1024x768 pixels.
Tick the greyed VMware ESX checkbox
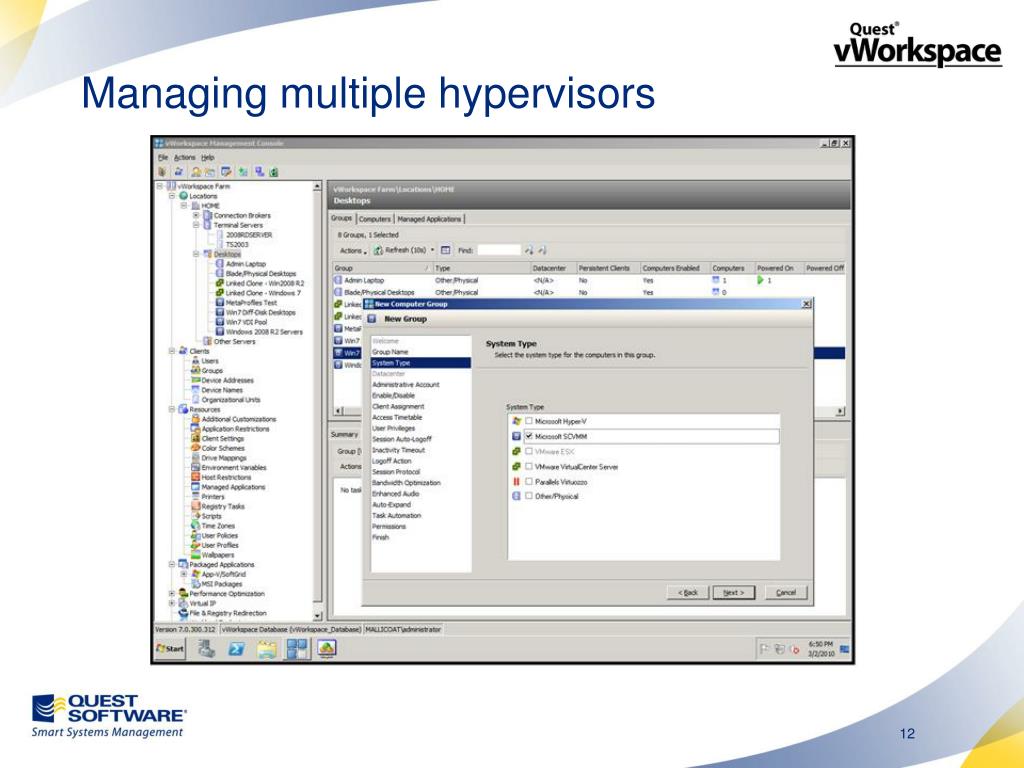click(x=529, y=452)
